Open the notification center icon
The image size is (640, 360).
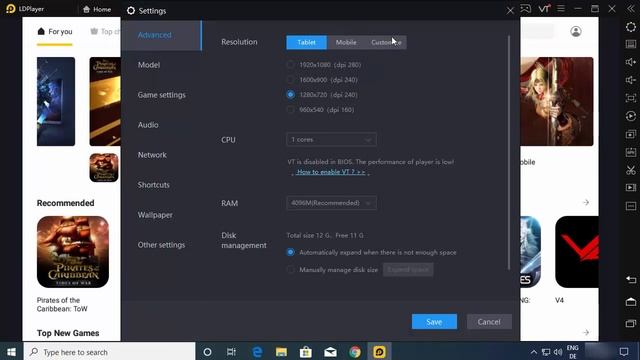point(624,352)
